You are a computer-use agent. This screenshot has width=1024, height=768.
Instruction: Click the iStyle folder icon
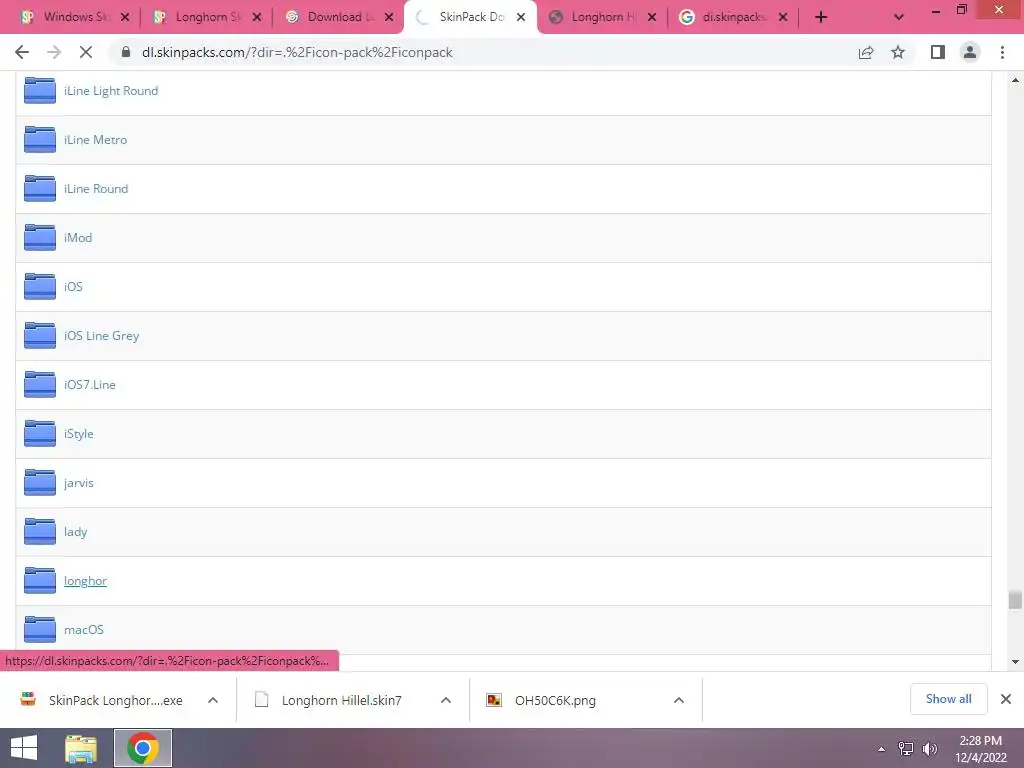tap(40, 434)
